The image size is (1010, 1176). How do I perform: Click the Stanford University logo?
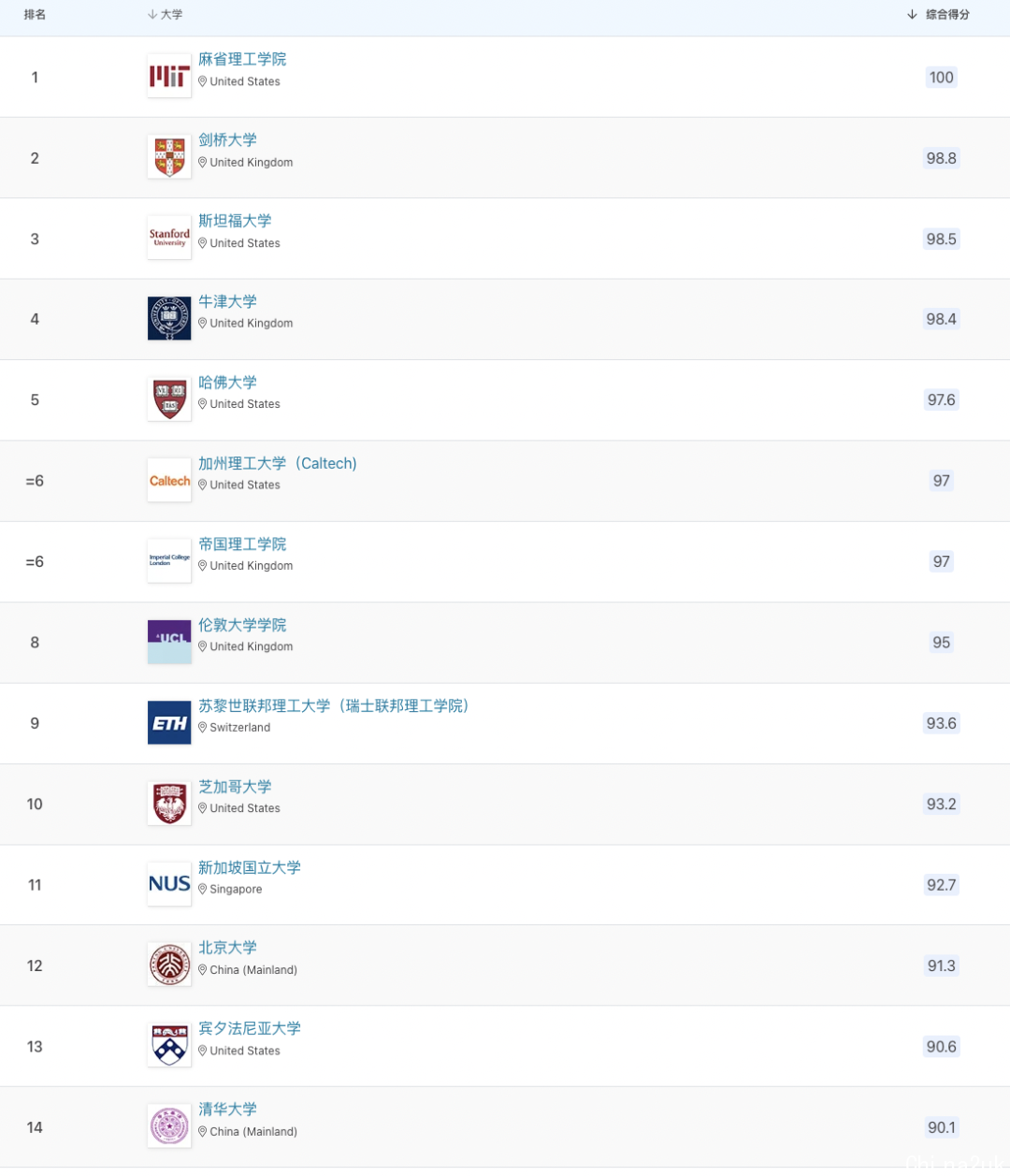click(x=169, y=238)
